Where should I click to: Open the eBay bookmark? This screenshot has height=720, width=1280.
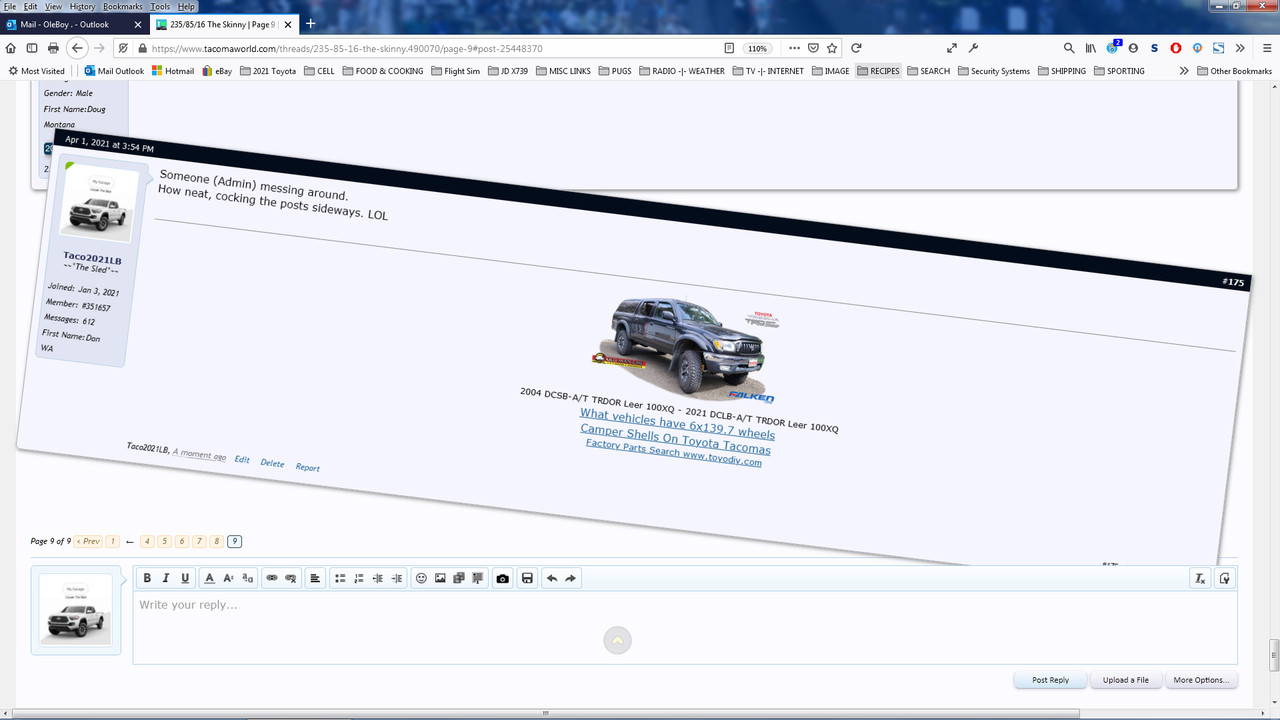coord(217,71)
